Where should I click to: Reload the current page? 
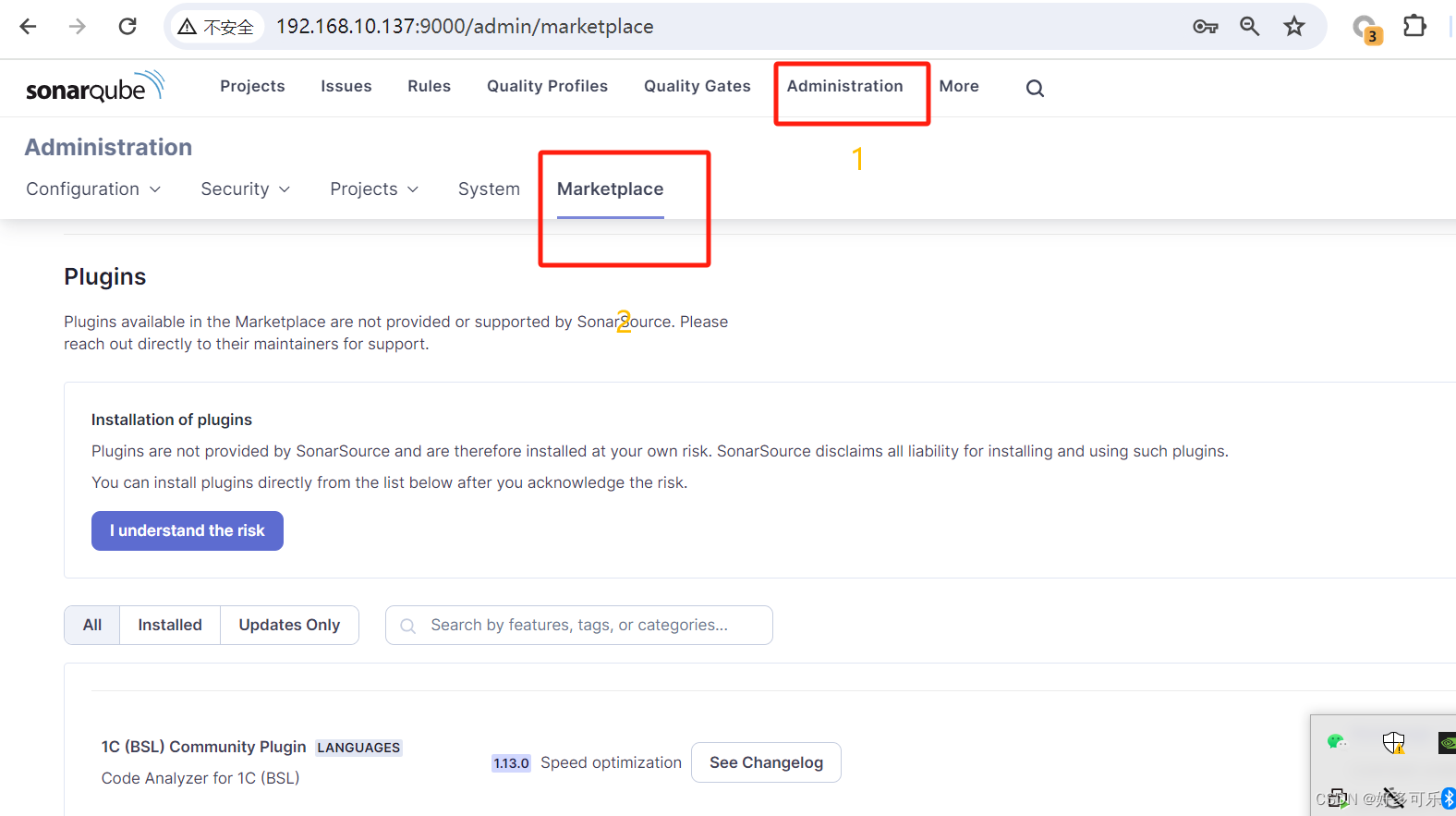tap(127, 26)
